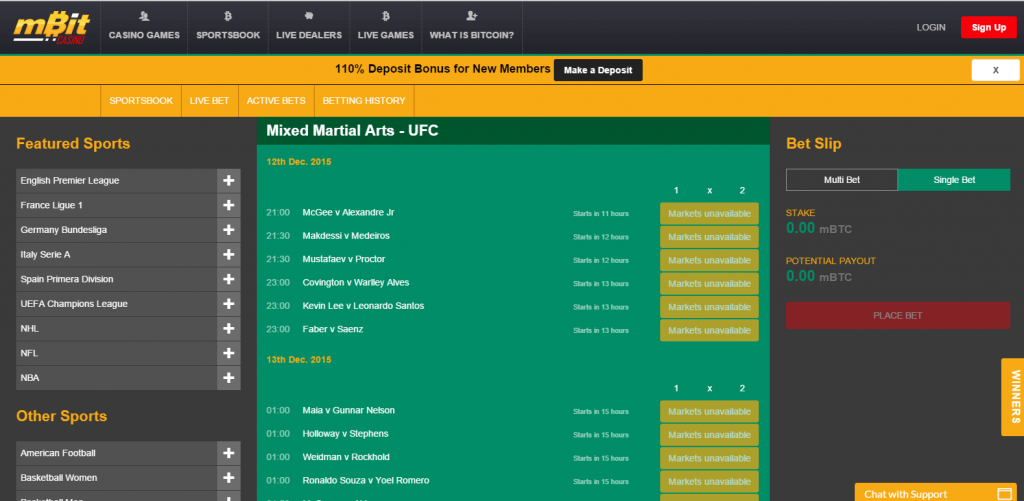Click Markets unavailable for Weidman v Rockhold

[x=709, y=458]
